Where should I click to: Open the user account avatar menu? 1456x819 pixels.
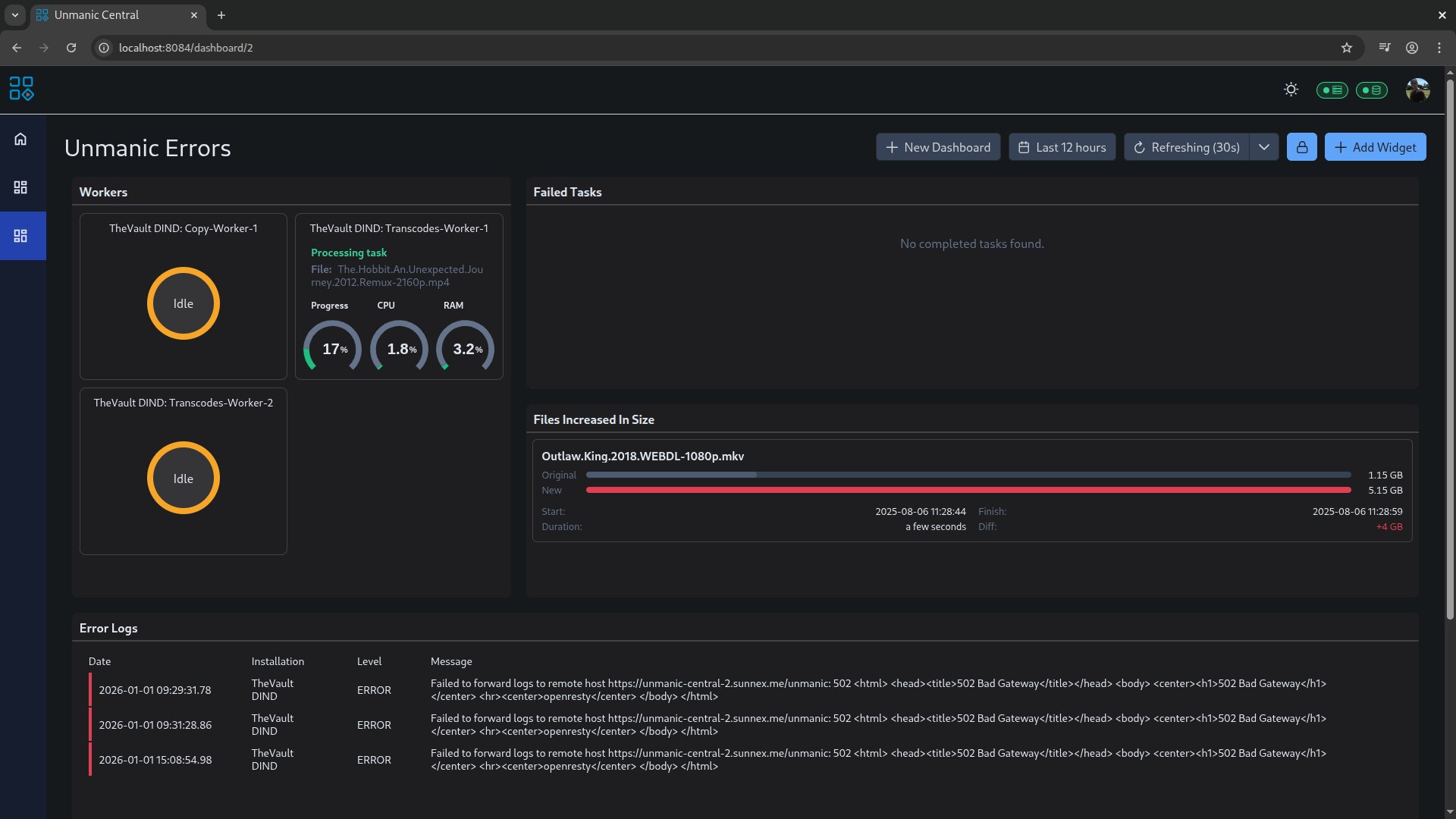coord(1417,89)
